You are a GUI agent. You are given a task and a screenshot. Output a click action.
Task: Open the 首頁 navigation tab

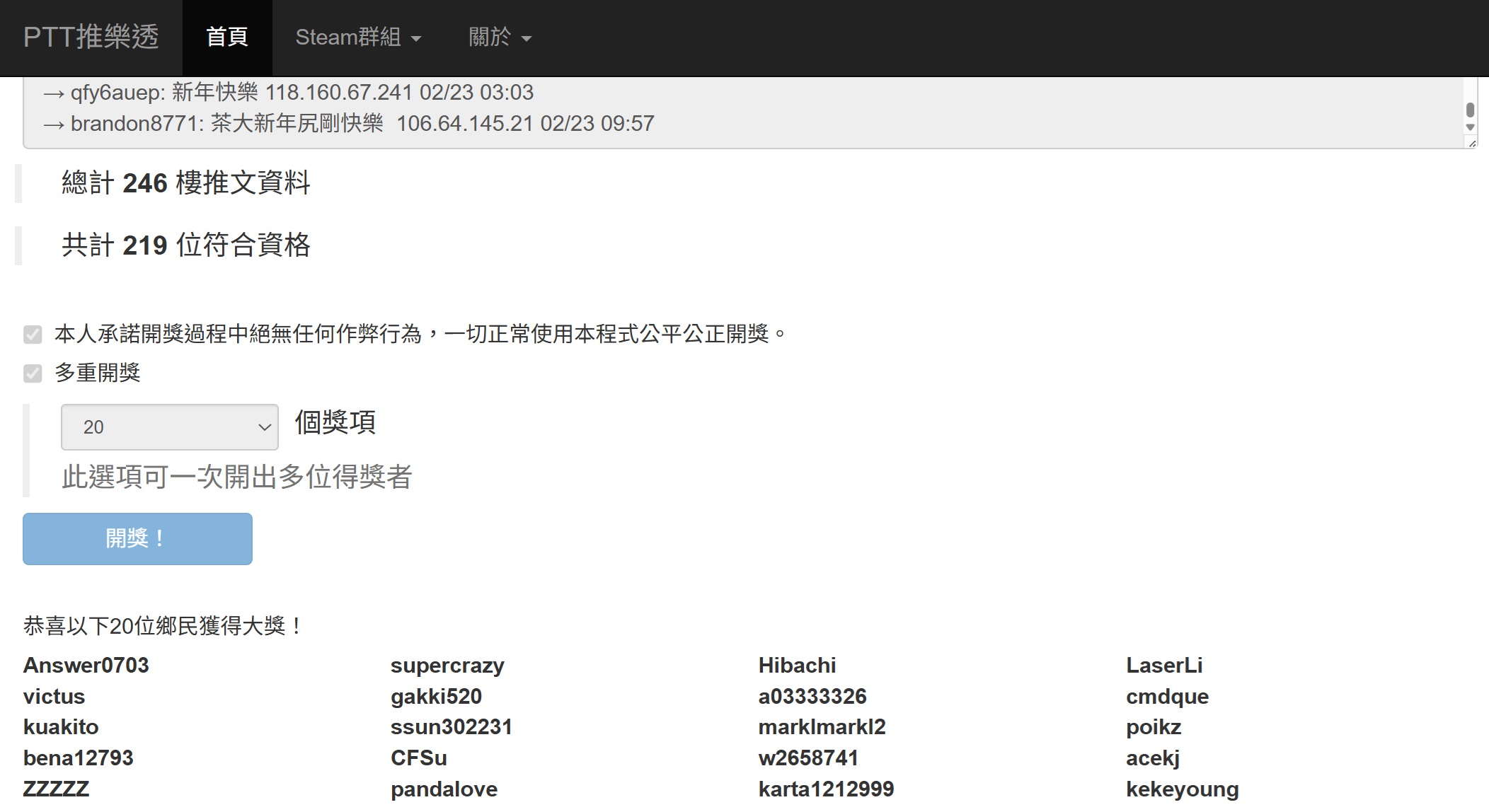pos(226,37)
